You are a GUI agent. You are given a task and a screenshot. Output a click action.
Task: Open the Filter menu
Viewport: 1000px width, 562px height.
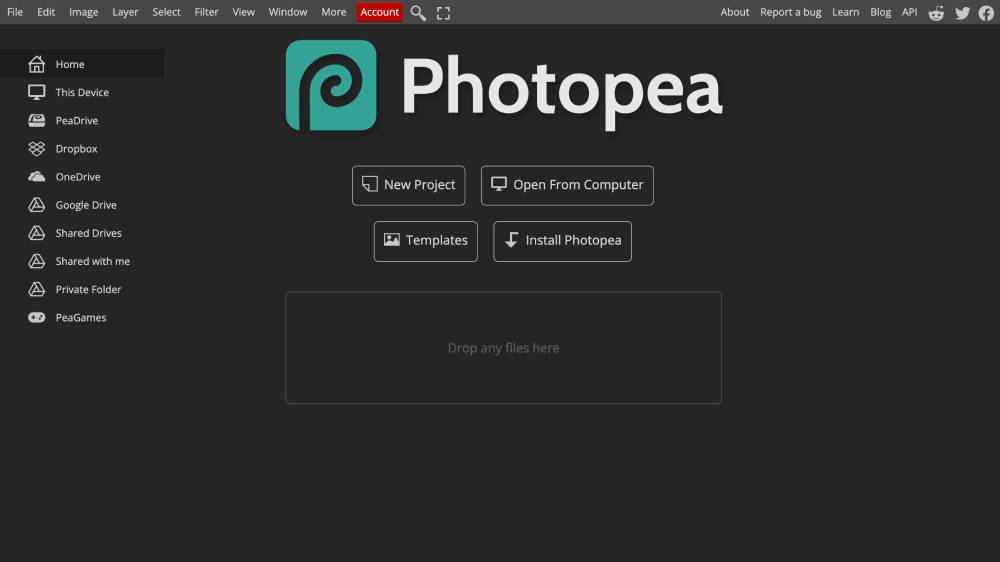click(206, 12)
